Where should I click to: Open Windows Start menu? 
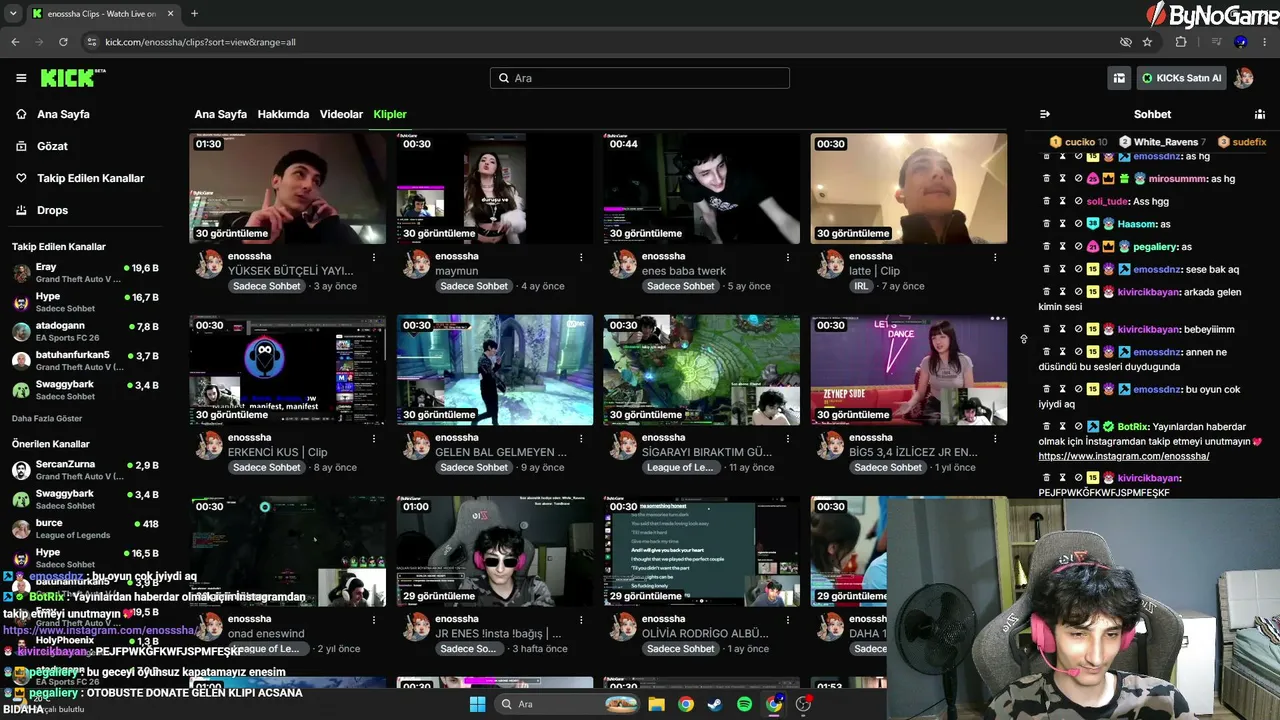pos(478,704)
